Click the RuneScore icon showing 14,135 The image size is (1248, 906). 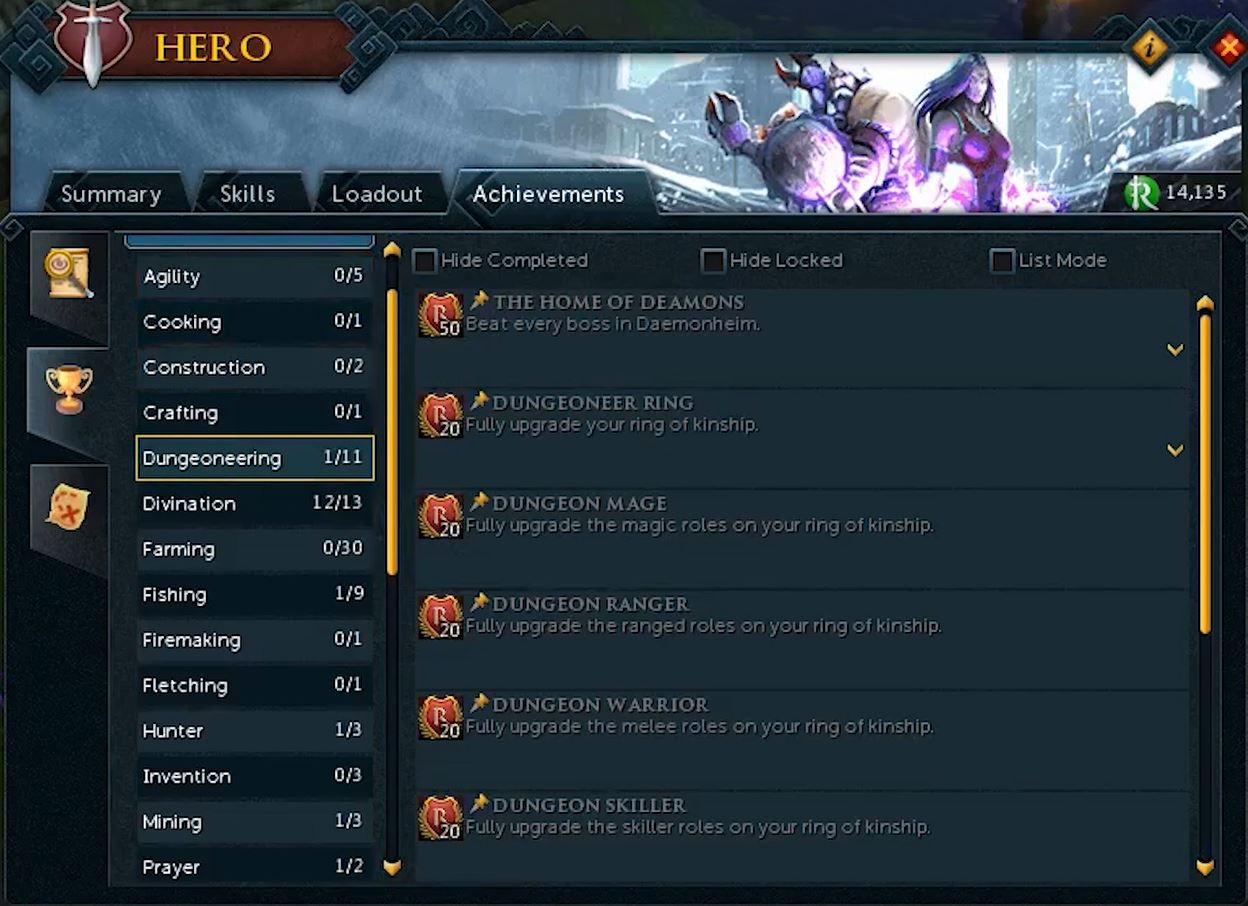point(1141,193)
